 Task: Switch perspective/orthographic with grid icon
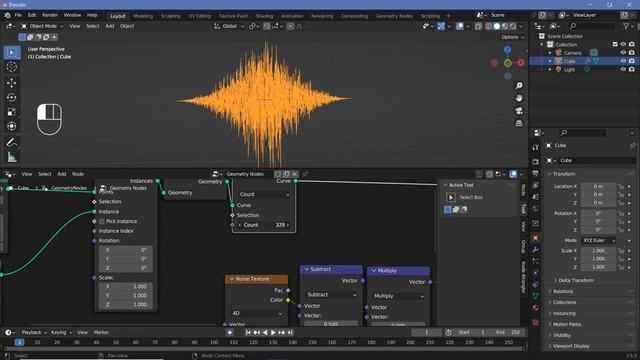tap(519, 123)
